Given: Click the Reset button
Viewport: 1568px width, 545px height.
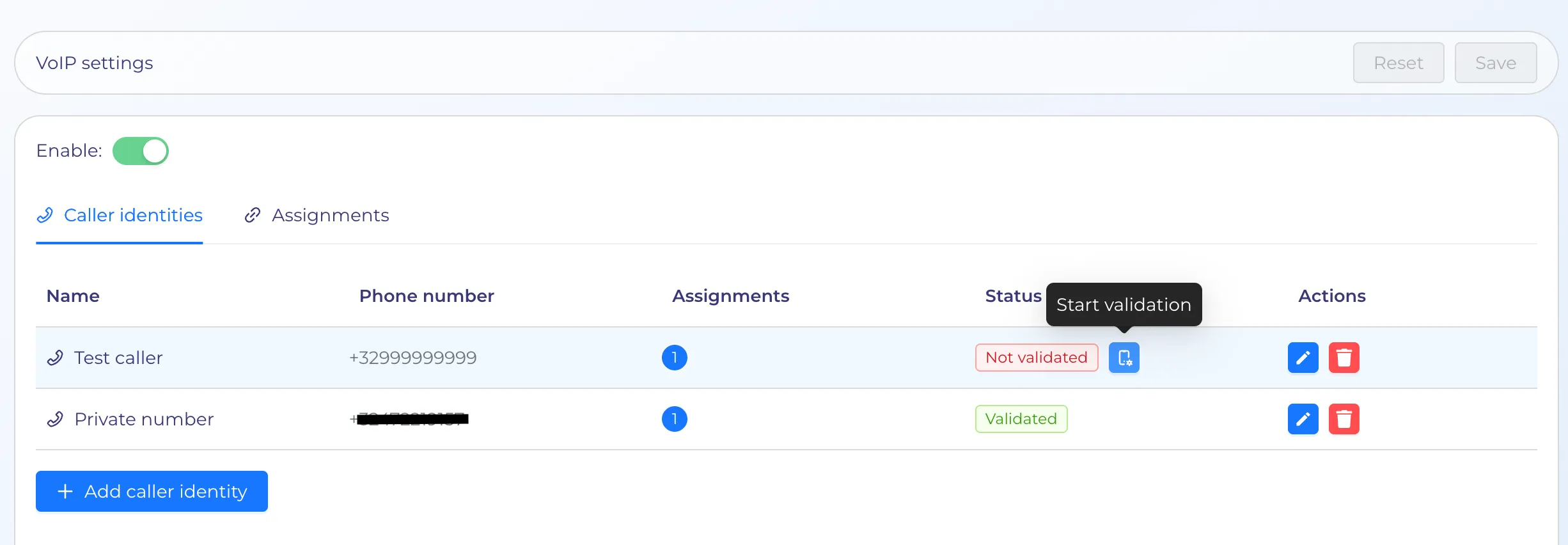Looking at the screenshot, I should pos(1399,63).
